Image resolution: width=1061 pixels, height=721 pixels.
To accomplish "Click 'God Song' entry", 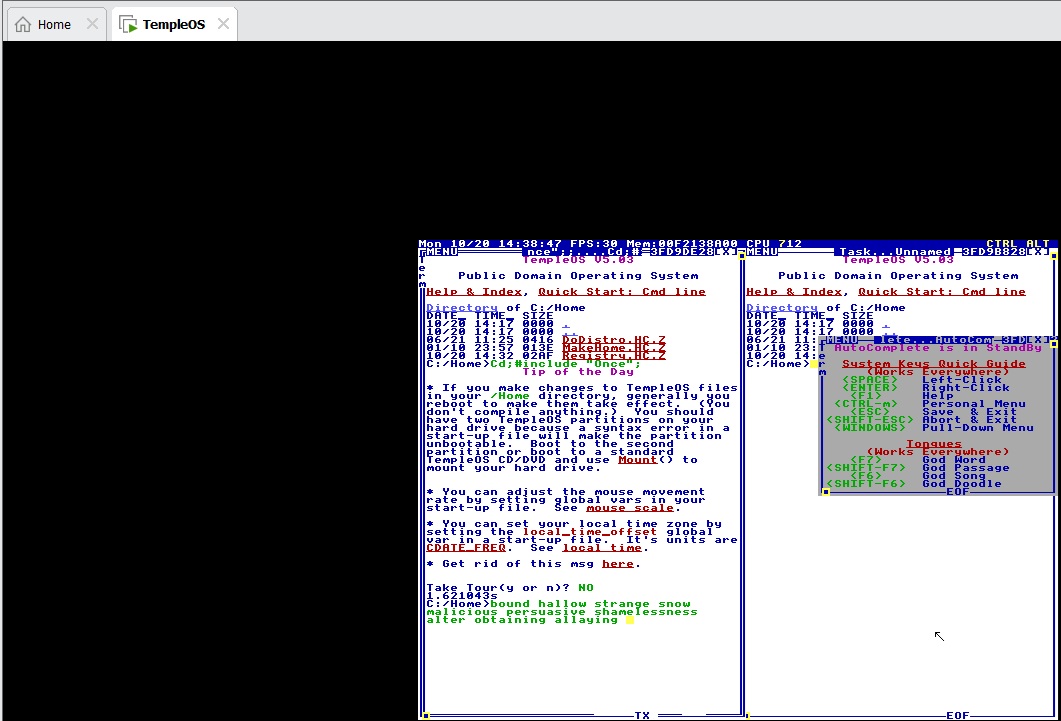I will coord(953,476).
